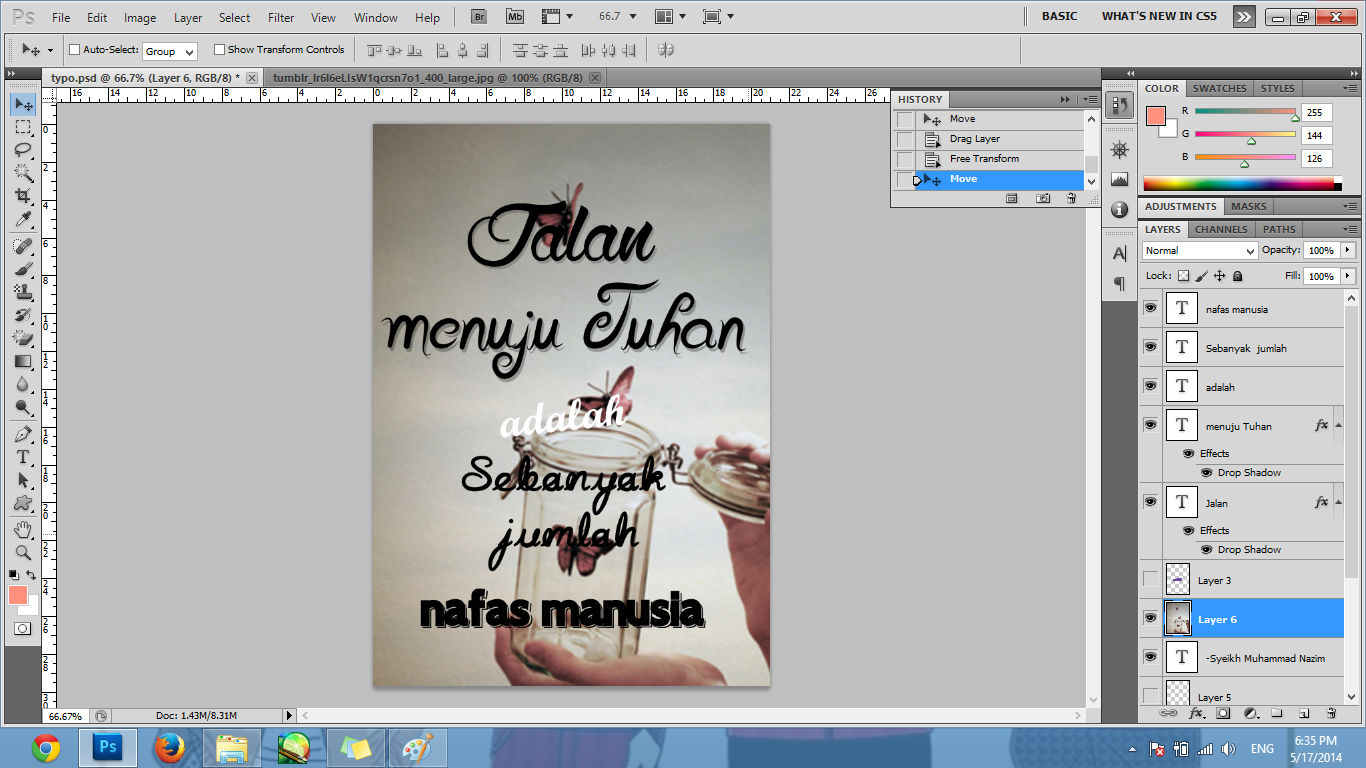Create a new layer icon
The image size is (1366, 768).
[1304, 713]
